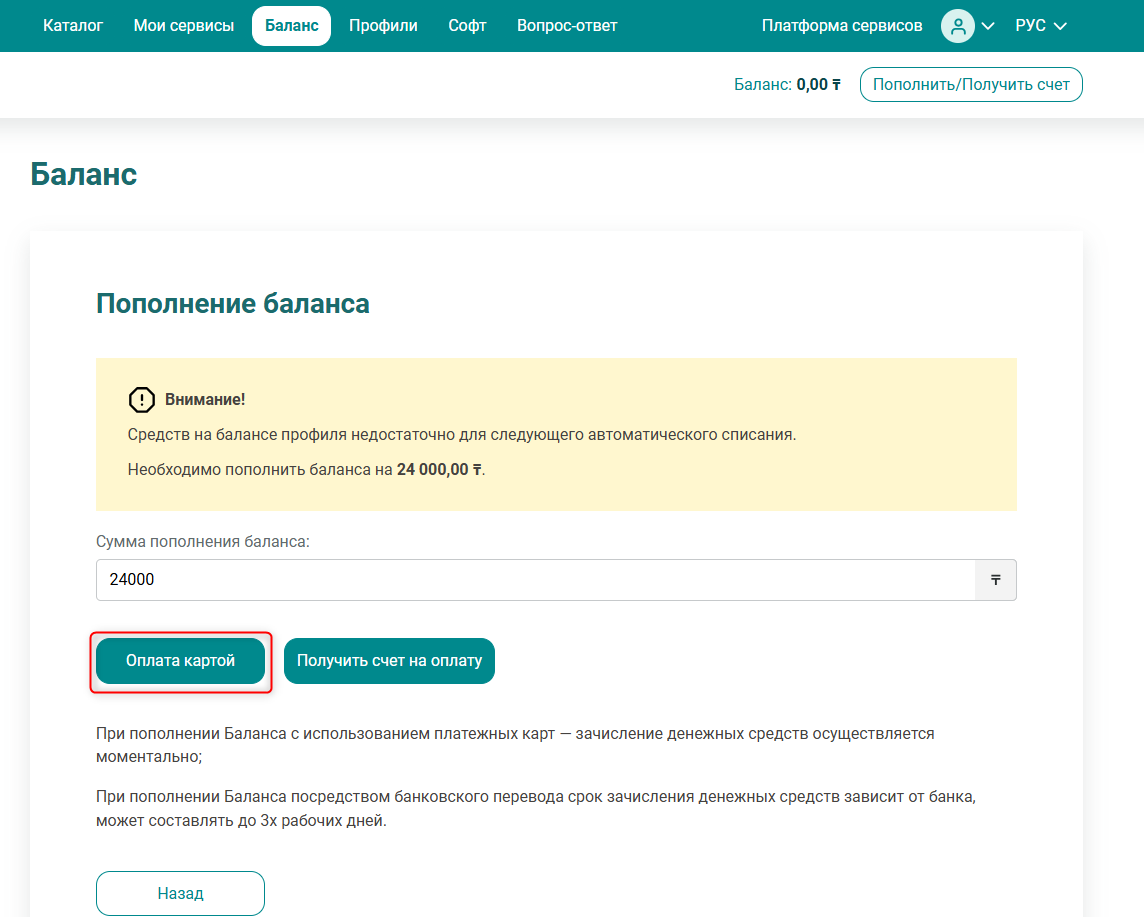1144x917 pixels.
Task: Open the Профили page
Action: 383,26
